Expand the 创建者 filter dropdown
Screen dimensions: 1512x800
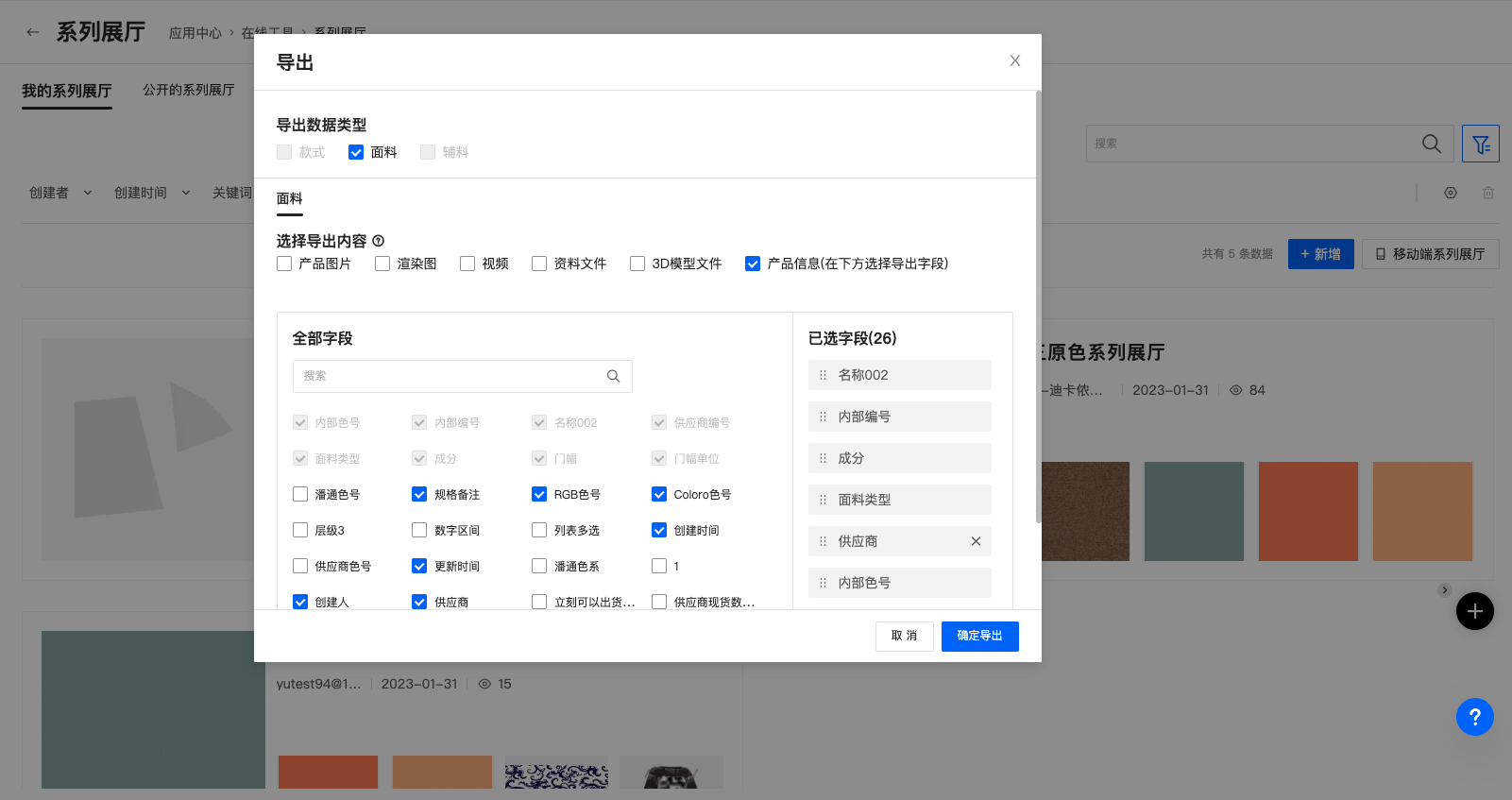(x=60, y=193)
